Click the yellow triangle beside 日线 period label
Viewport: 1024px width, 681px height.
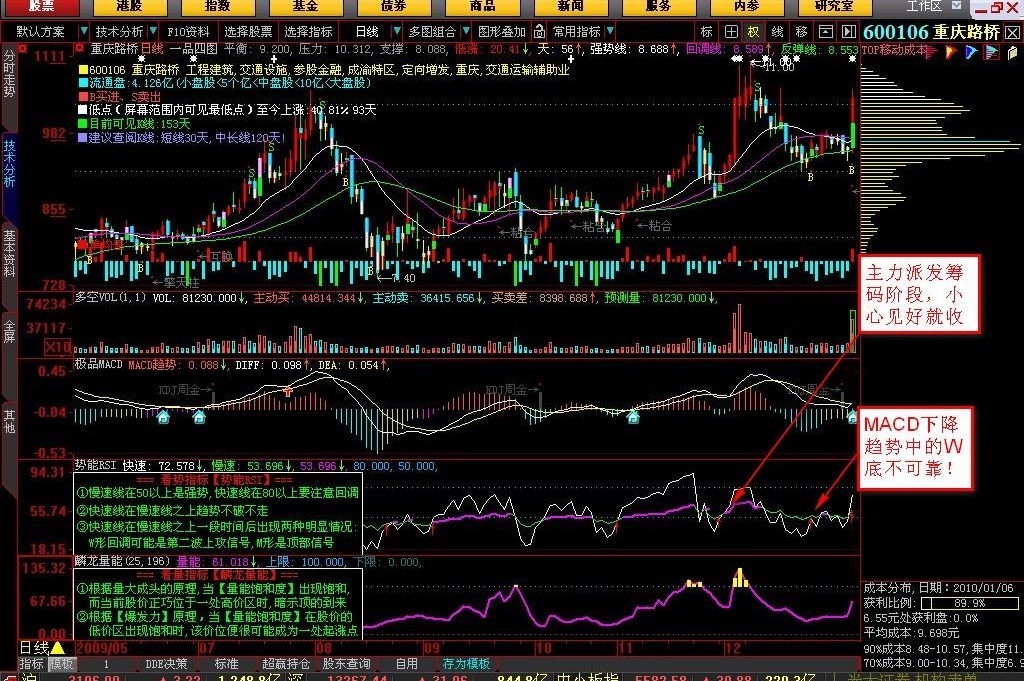pos(57,648)
